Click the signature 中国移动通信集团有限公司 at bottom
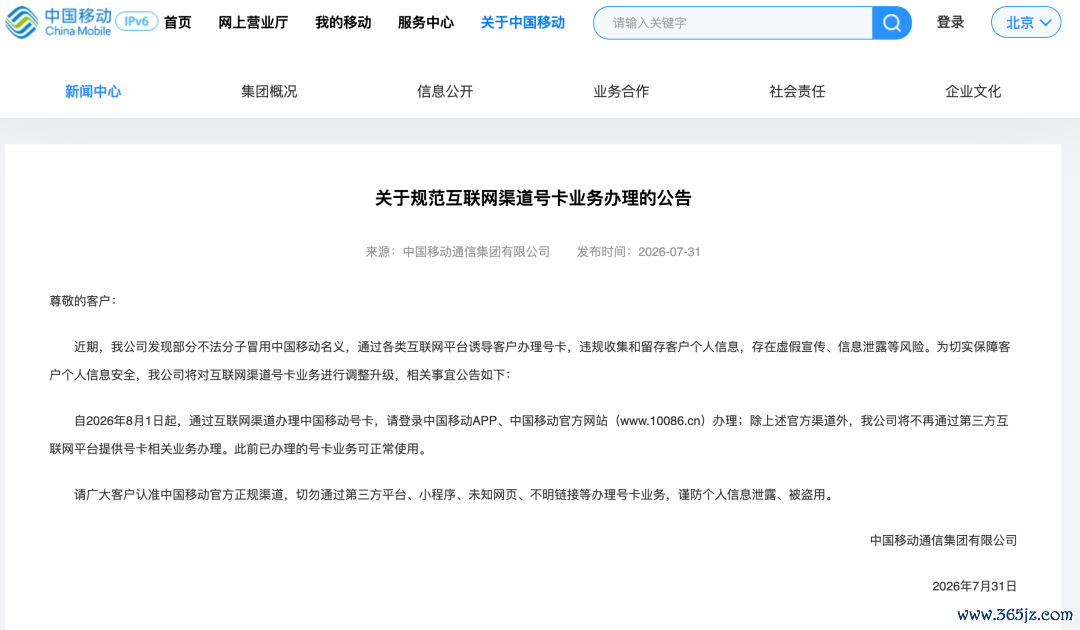 click(x=943, y=540)
